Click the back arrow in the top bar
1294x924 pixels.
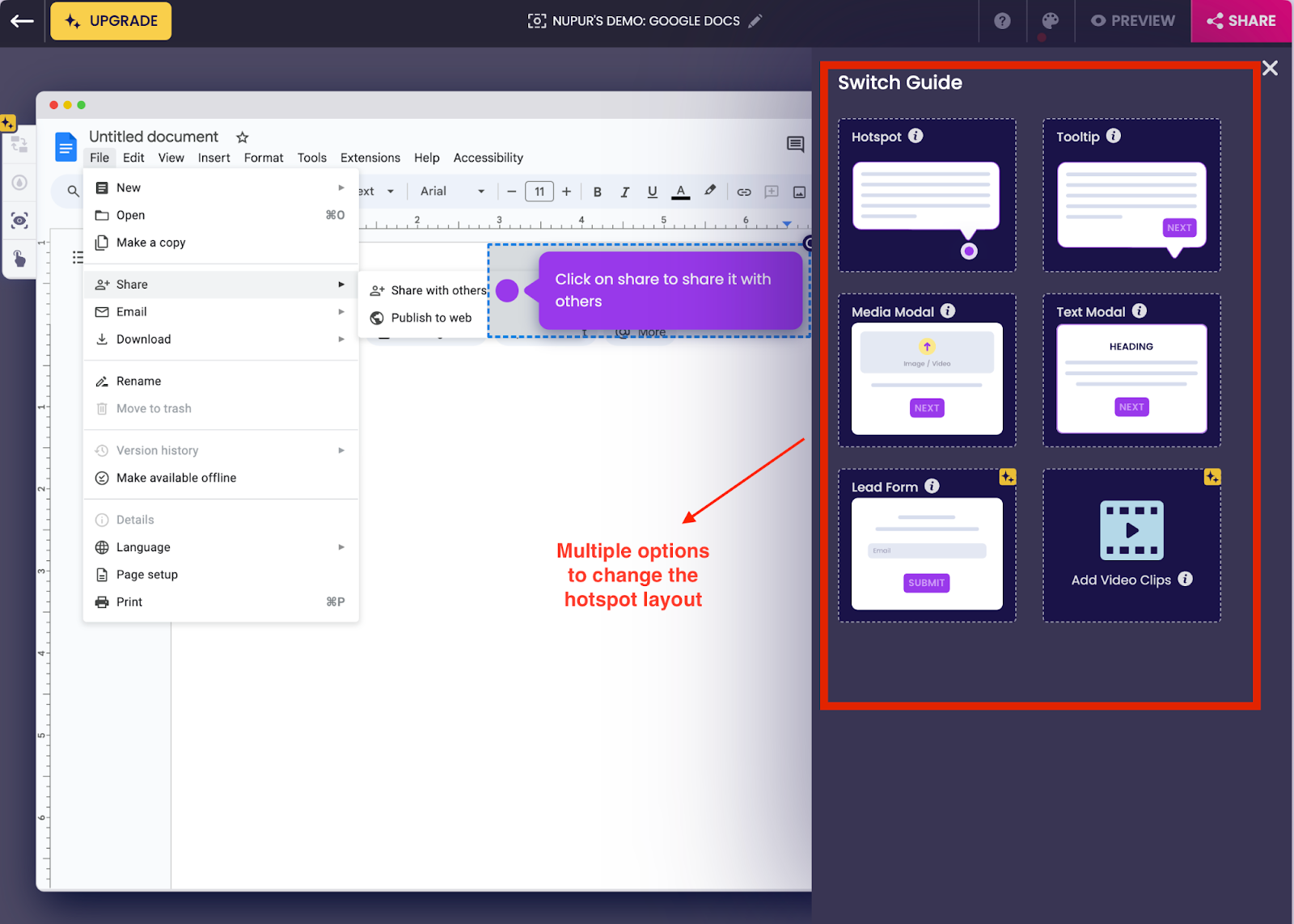[x=22, y=21]
